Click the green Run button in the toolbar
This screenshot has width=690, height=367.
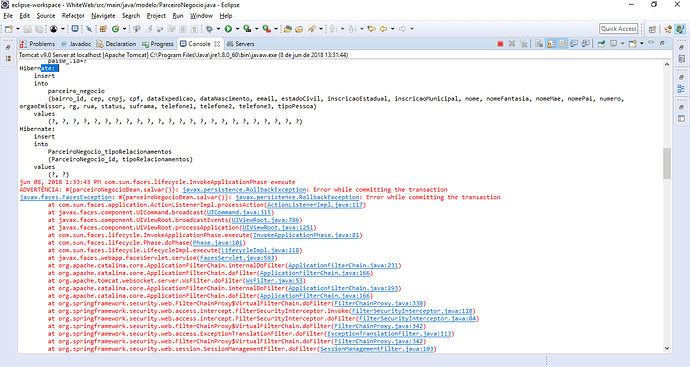(x=228, y=29)
